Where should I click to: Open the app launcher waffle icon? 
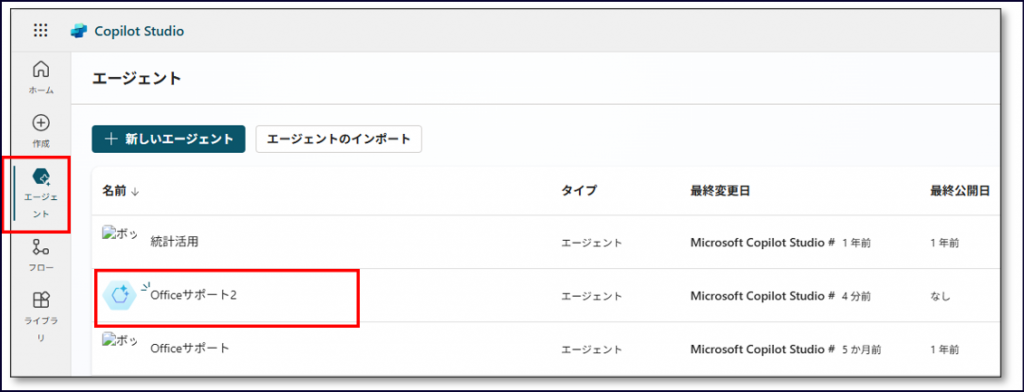click(40, 30)
